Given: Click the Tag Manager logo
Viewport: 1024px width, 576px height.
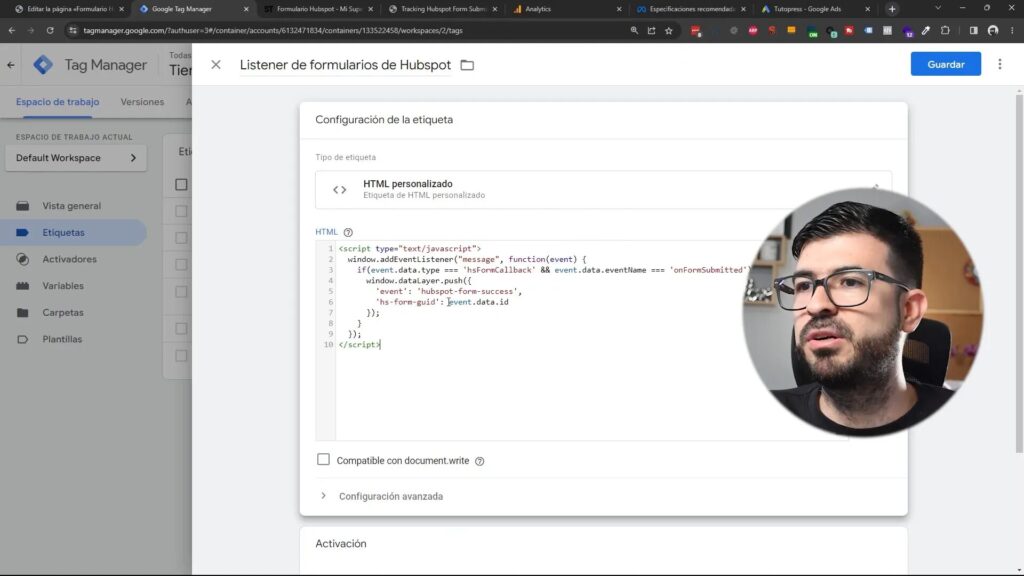Looking at the screenshot, I should click(43, 65).
